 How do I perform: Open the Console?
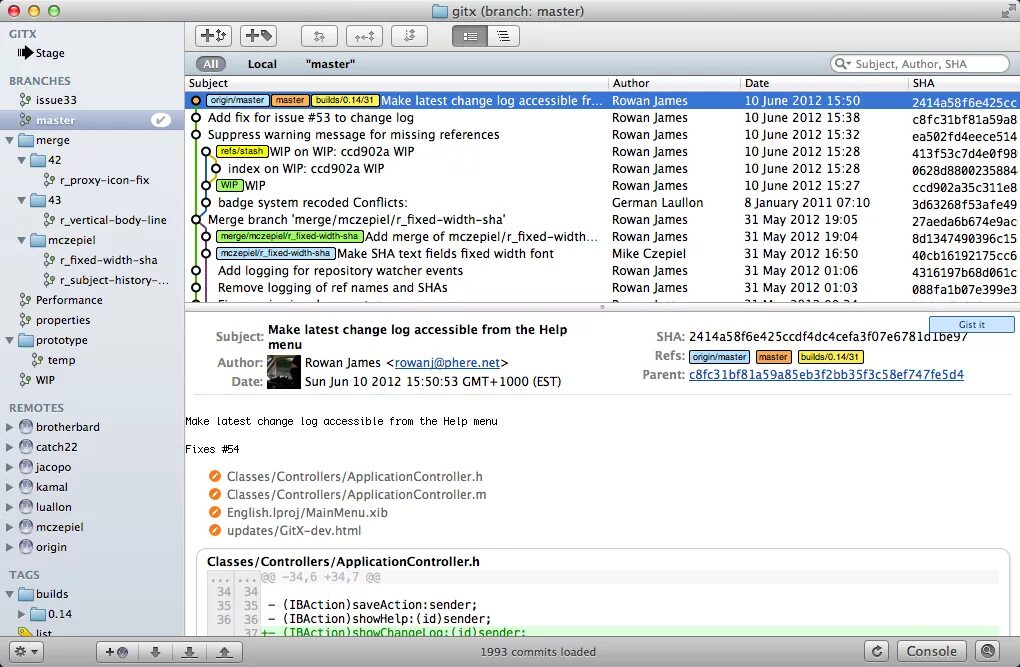tap(932, 651)
